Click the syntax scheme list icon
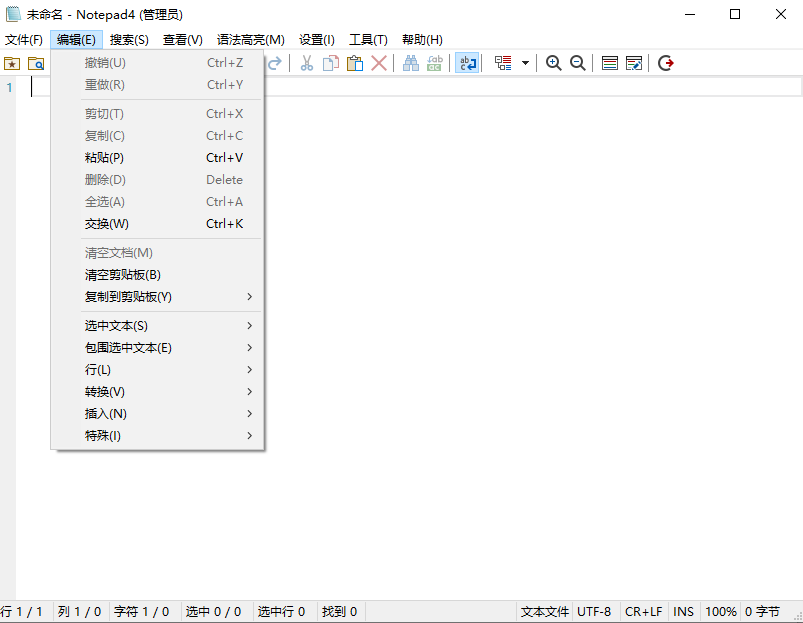803x623 pixels. click(609, 63)
